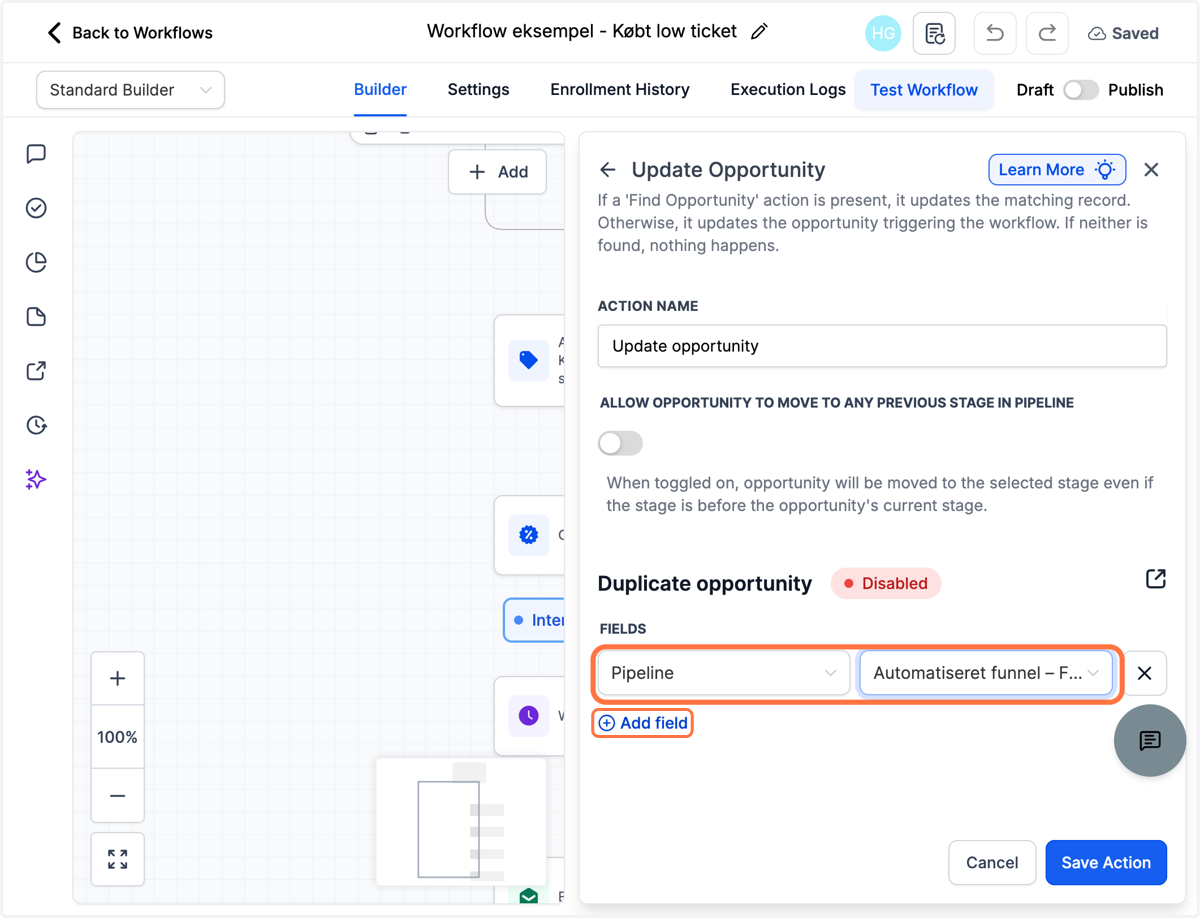Open HG user avatar
Image resolution: width=1200 pixels, height=918 pixels.
click(883, 33)
